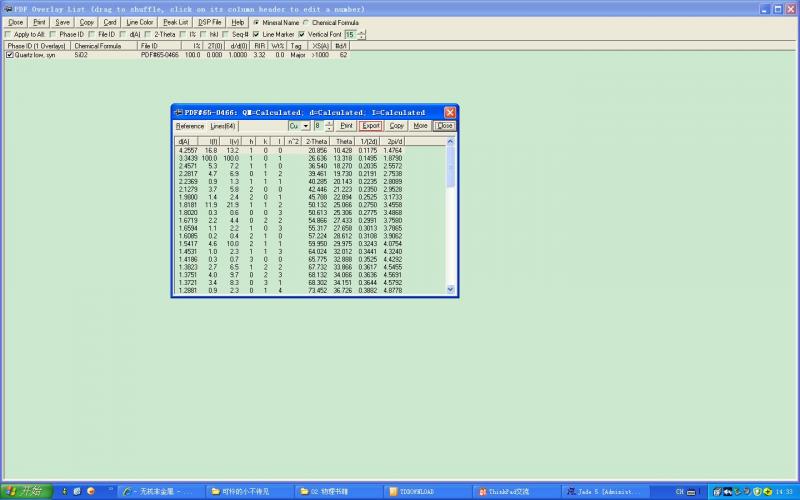Viewport: 800px width, 500px height.
Task: Click the spinner field showing 8
Action: coord(319,126)
